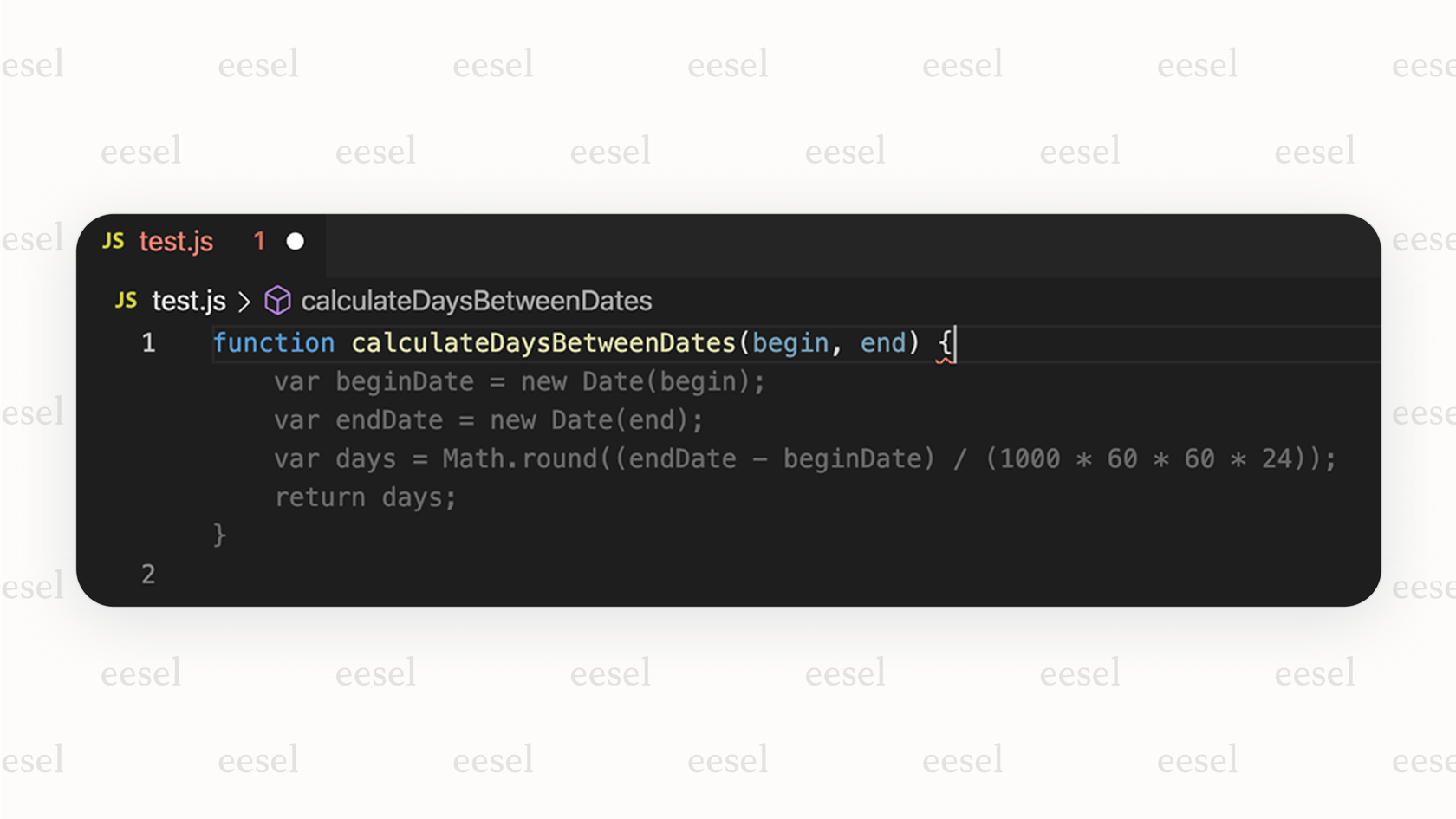Select line number 2 in the gutter
Image resolution: width=1456 pixels, height=819 pixels.
click(x=148, y=574)
